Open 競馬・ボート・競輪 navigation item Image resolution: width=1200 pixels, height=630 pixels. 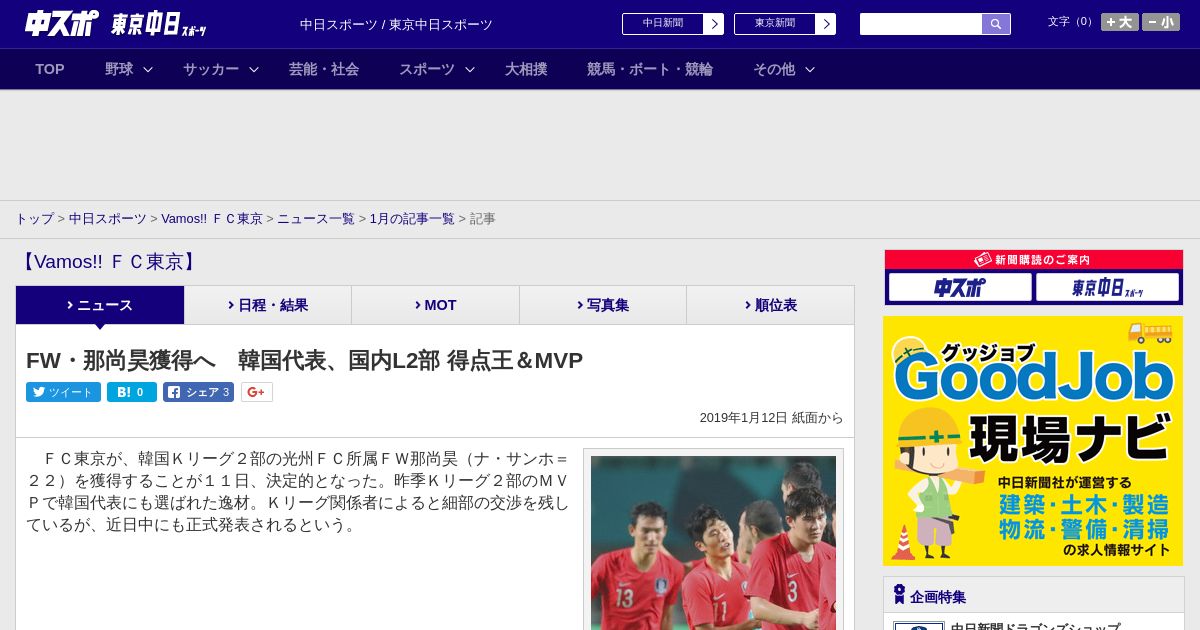[650, 69]
